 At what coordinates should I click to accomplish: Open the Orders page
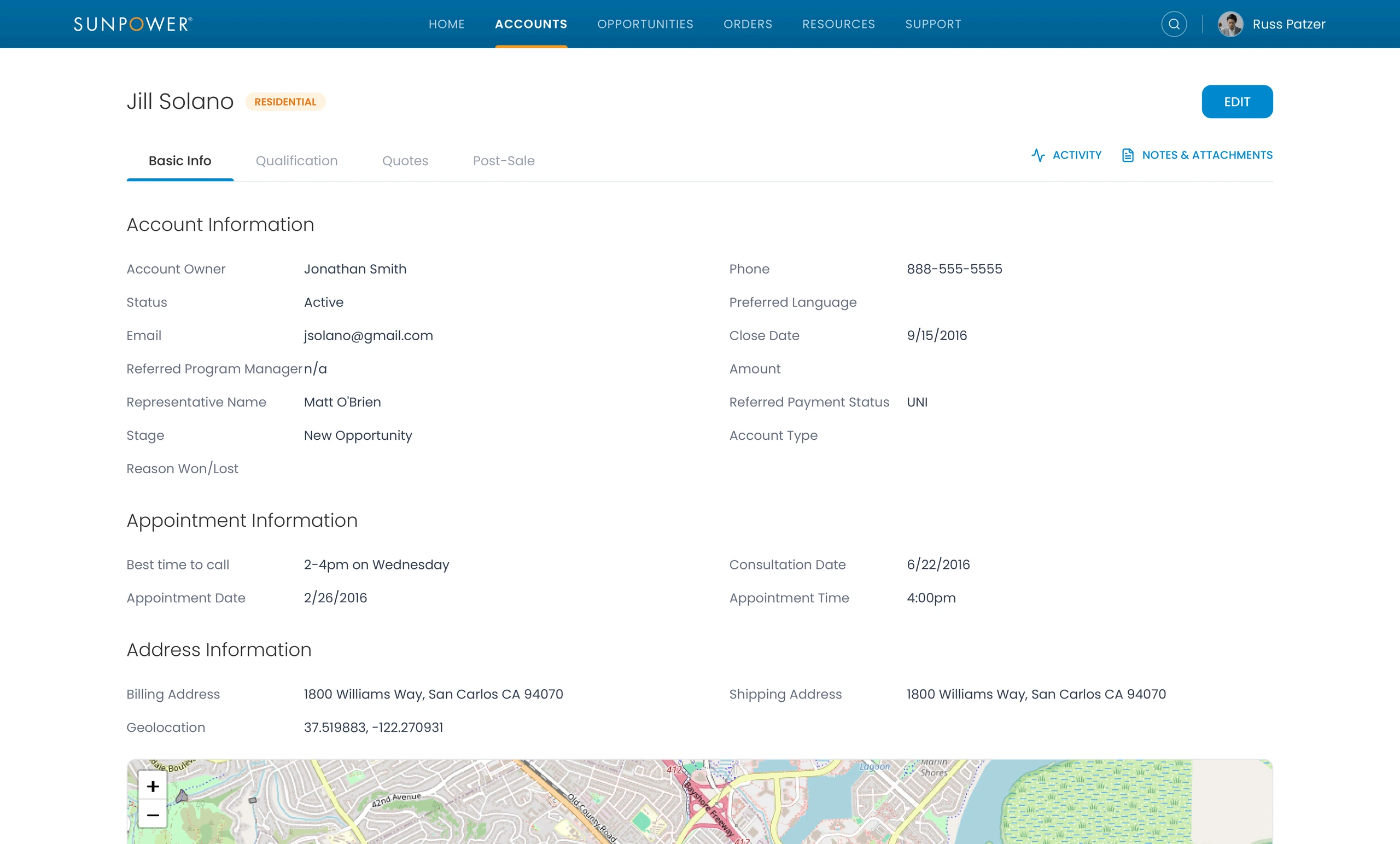click(748, 24)
